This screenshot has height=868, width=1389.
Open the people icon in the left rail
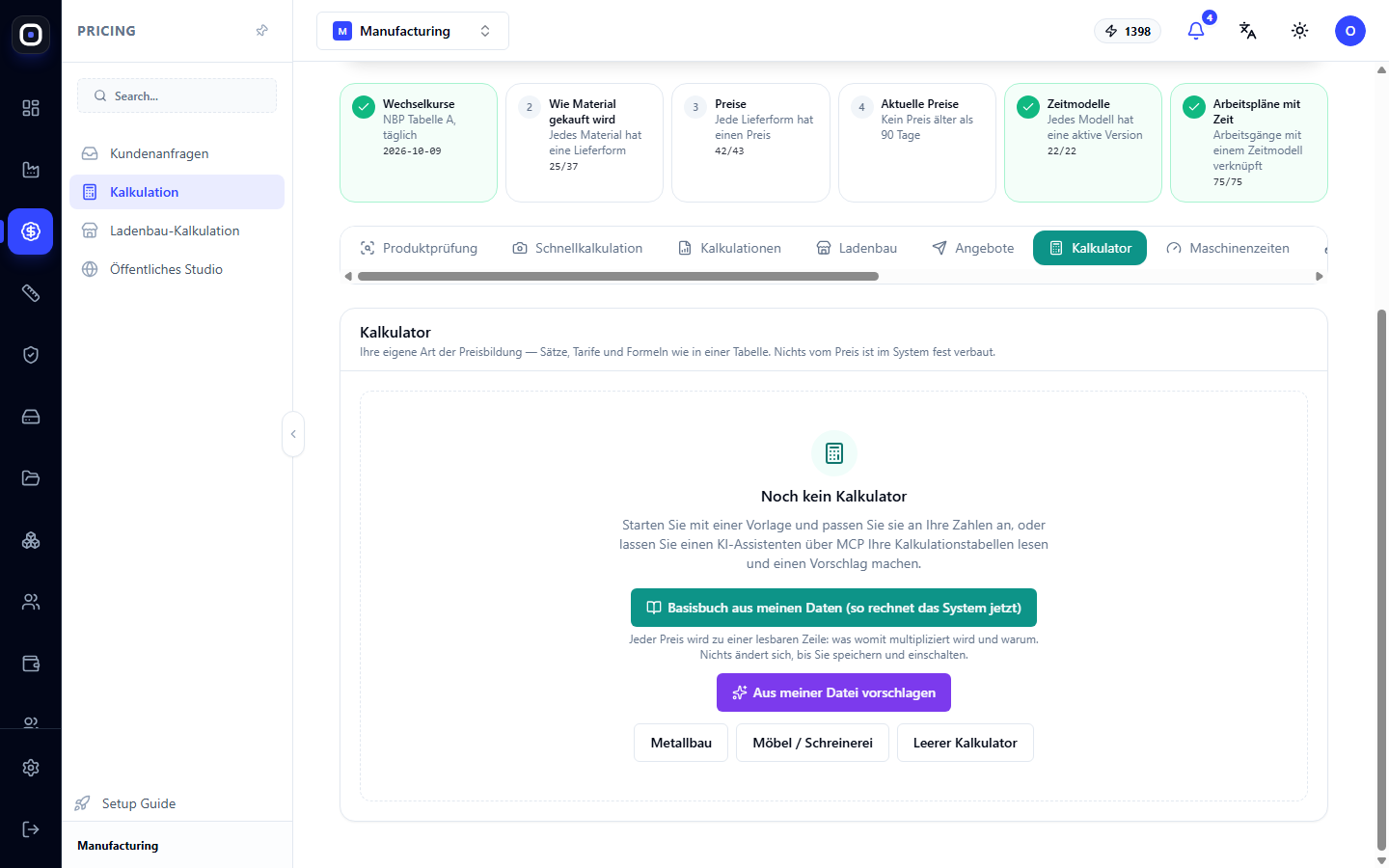pyautogui.click(x=31, y=602)
